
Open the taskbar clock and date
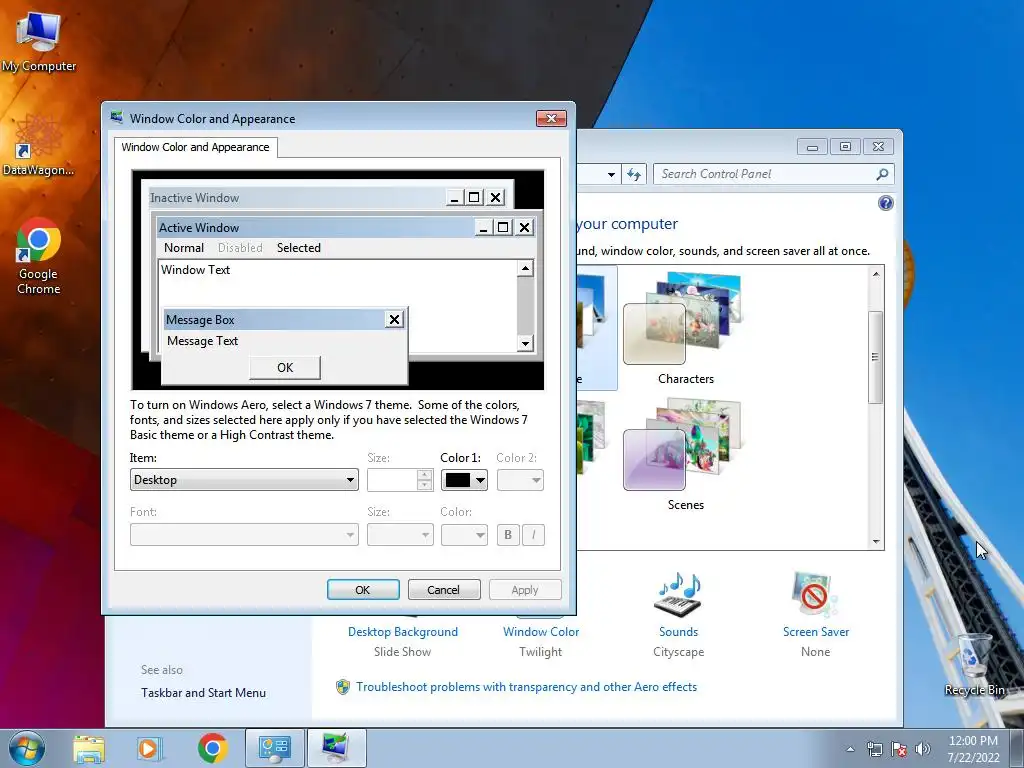click(x=973, y=749)
